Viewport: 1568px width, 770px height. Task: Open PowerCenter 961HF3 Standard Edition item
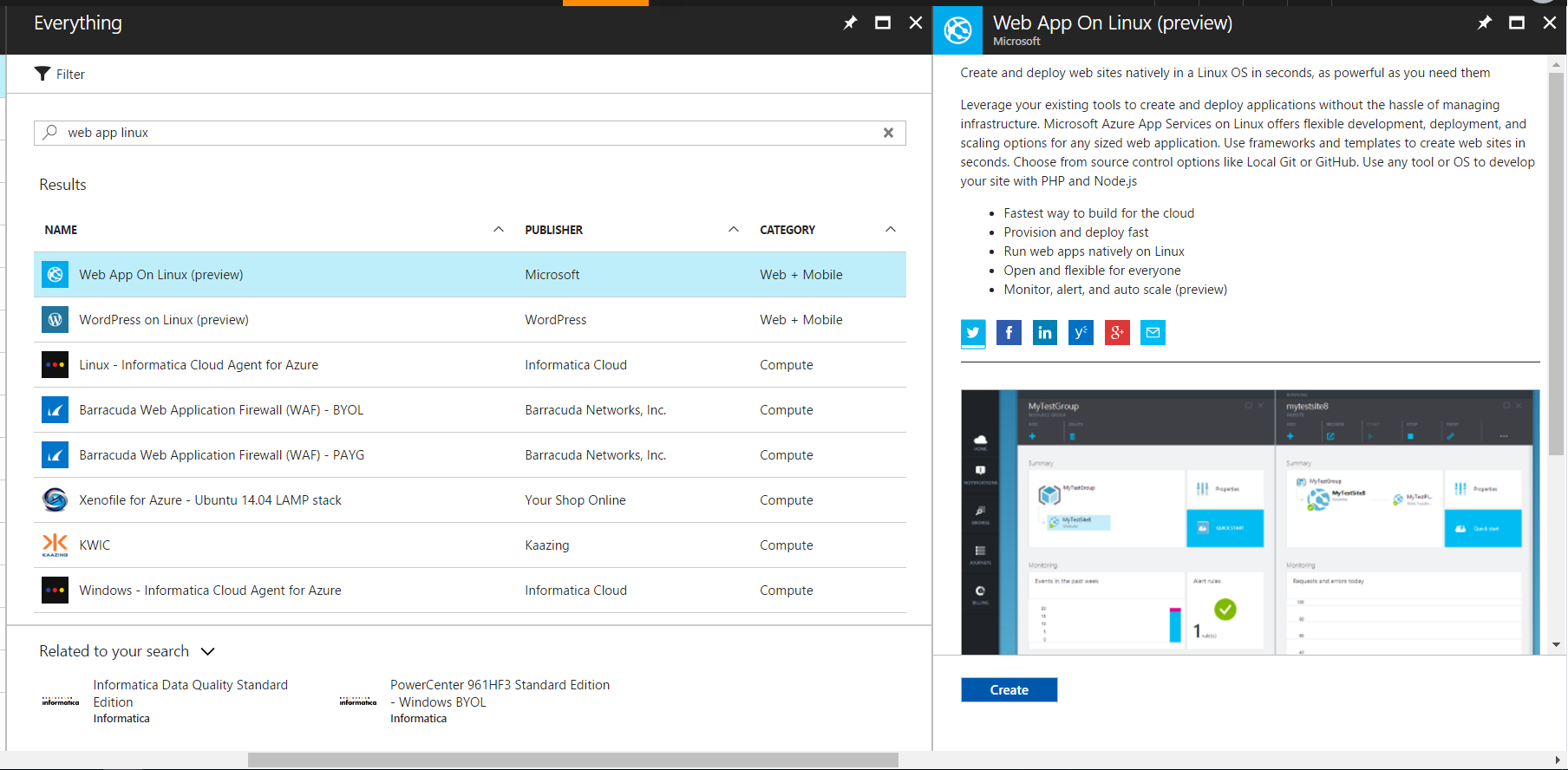[x=500, y=694]
